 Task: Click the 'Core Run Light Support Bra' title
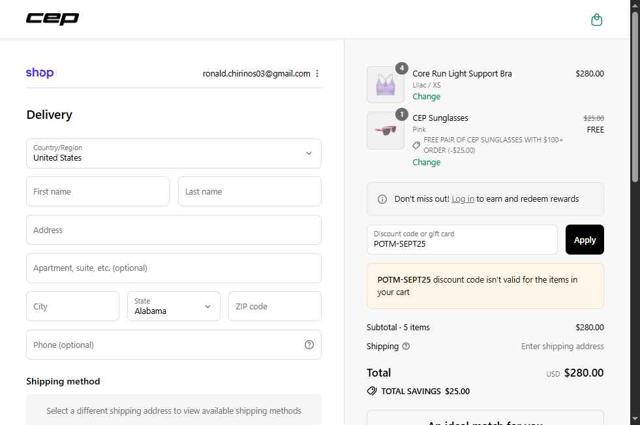coord(462,73)
